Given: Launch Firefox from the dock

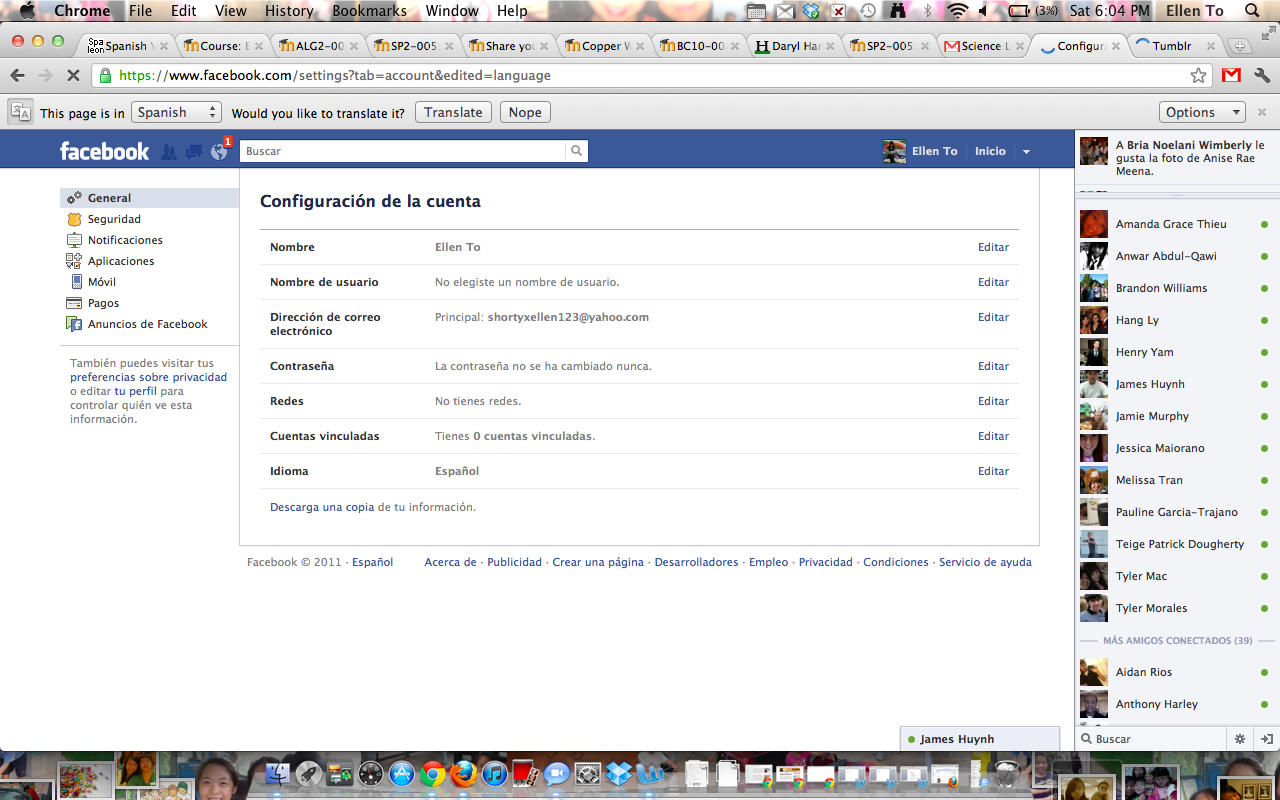Looking at the screenshot, I should pos(463,774).
